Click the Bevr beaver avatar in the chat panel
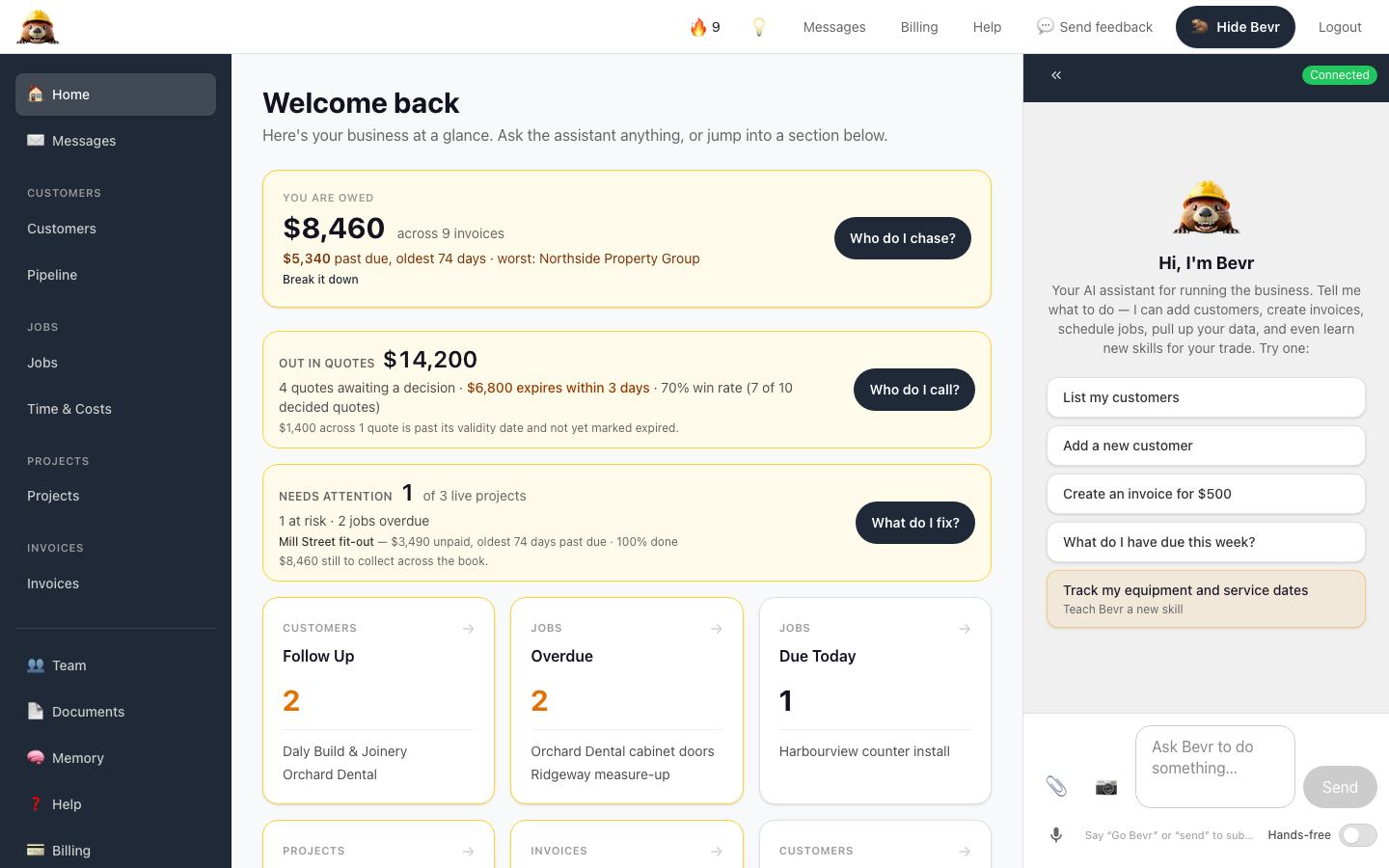 point(1206,207)
